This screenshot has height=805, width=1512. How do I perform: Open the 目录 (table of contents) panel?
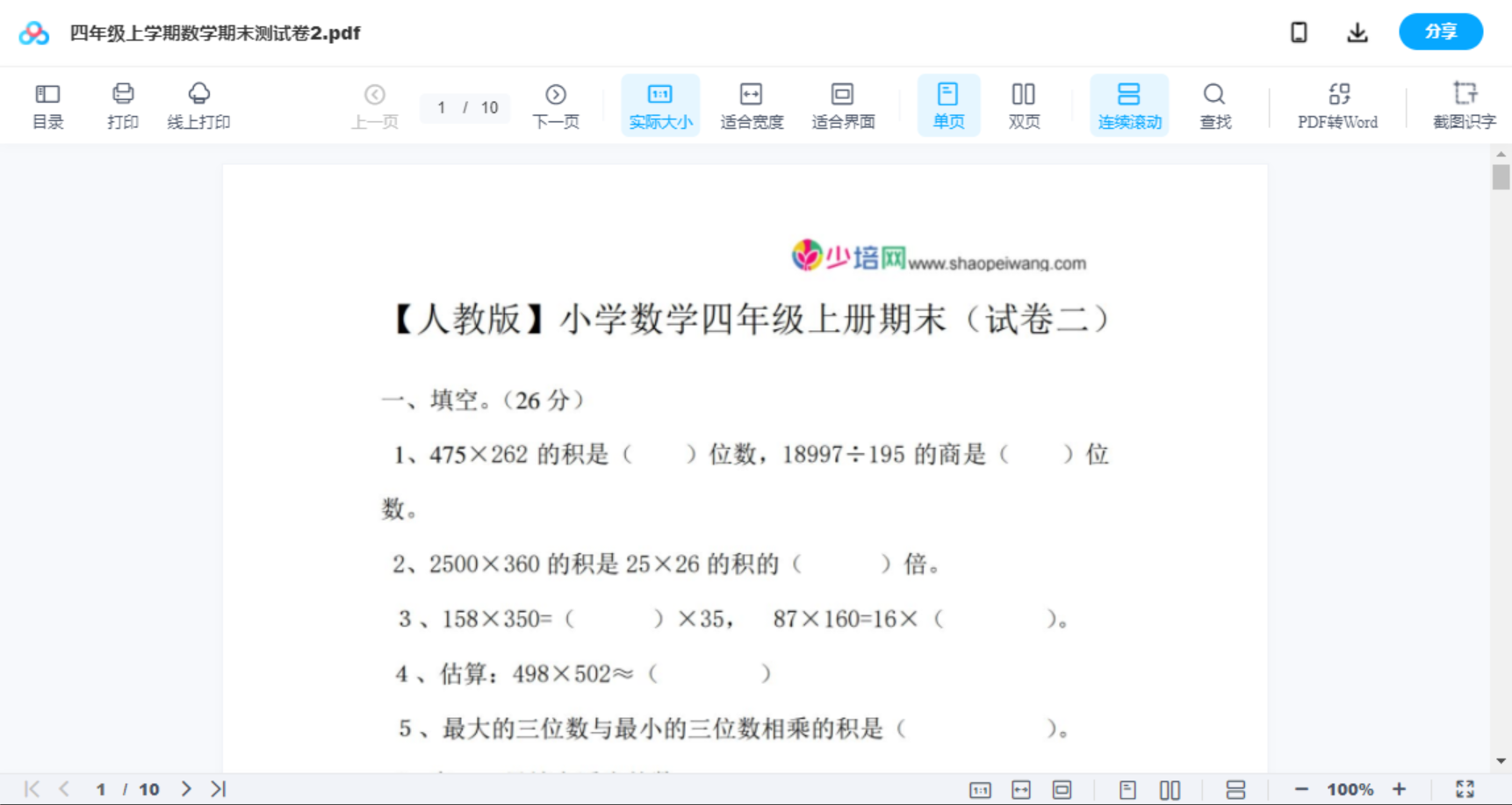(x=47, y=104)
